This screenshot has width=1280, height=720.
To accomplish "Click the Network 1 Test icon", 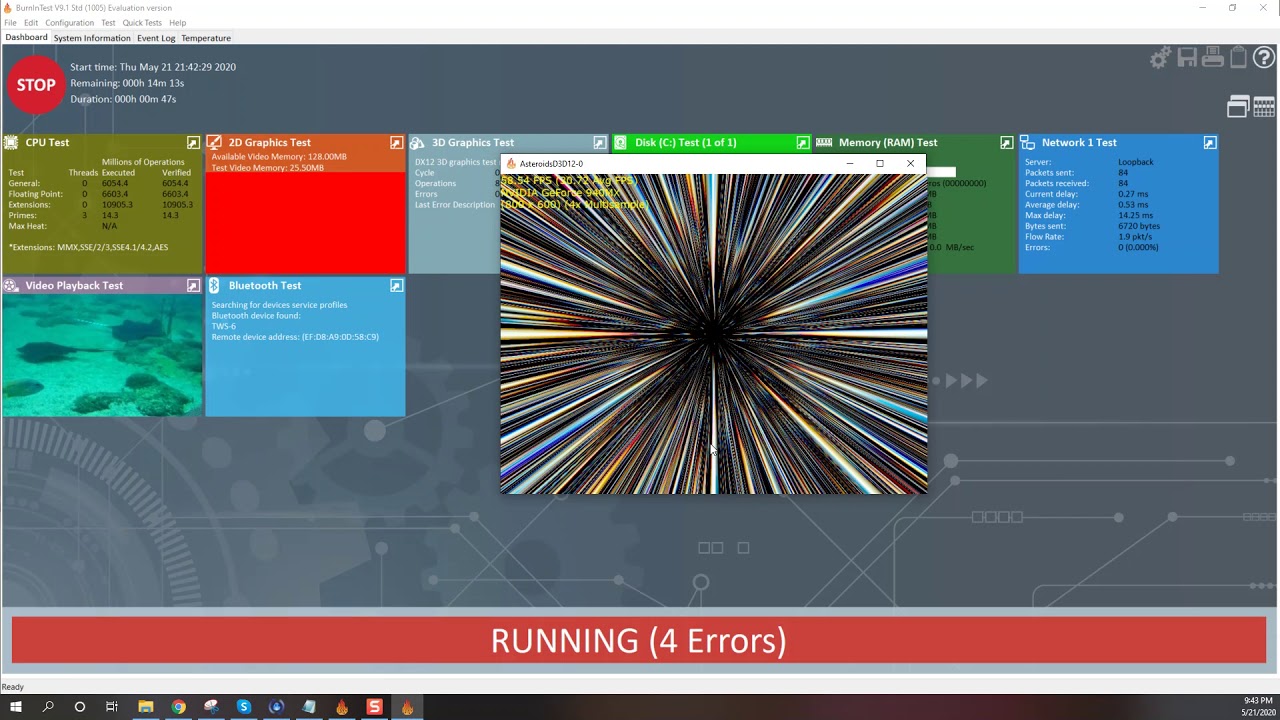I will pos(1027,143).
